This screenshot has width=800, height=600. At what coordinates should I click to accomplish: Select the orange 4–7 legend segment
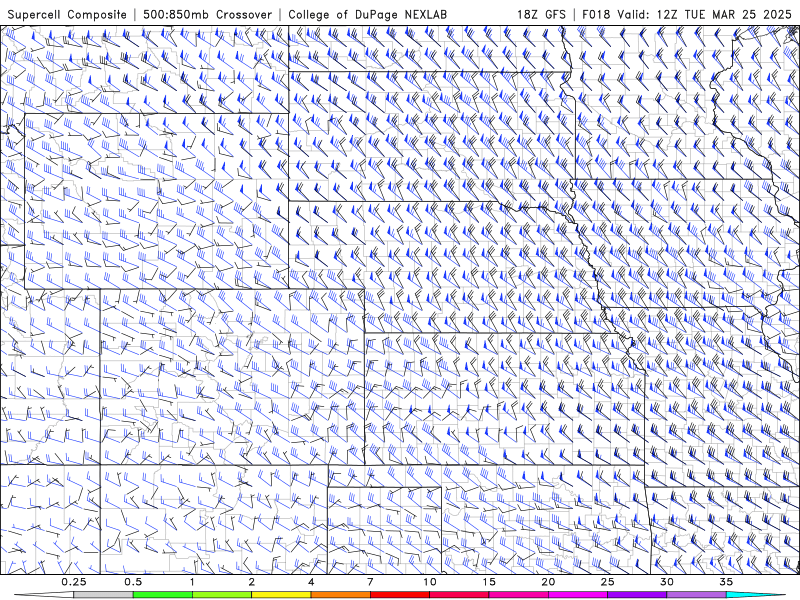340,595
